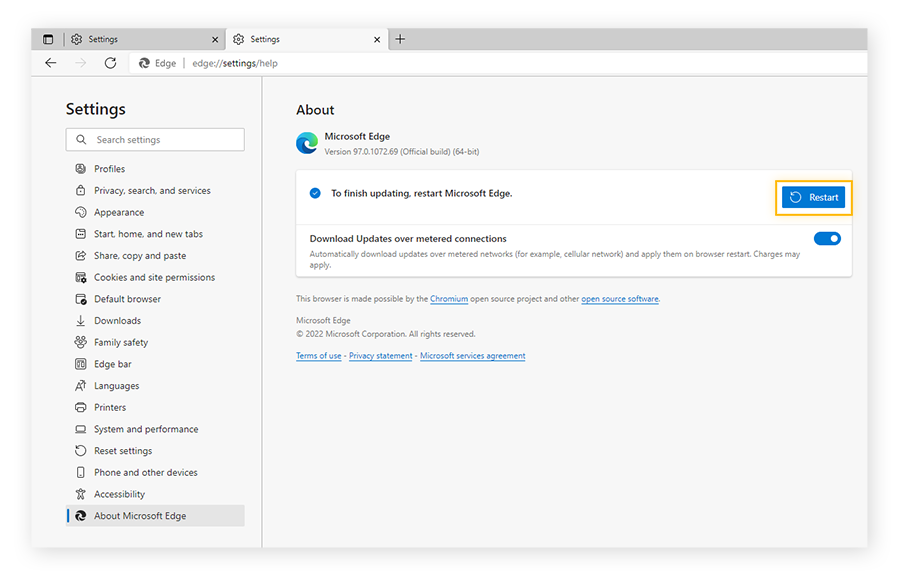This screenshot has width=900, height=578.
Task: Click the Edge logo in address bar
Action: pyautogui.click(x=145, y=63)
